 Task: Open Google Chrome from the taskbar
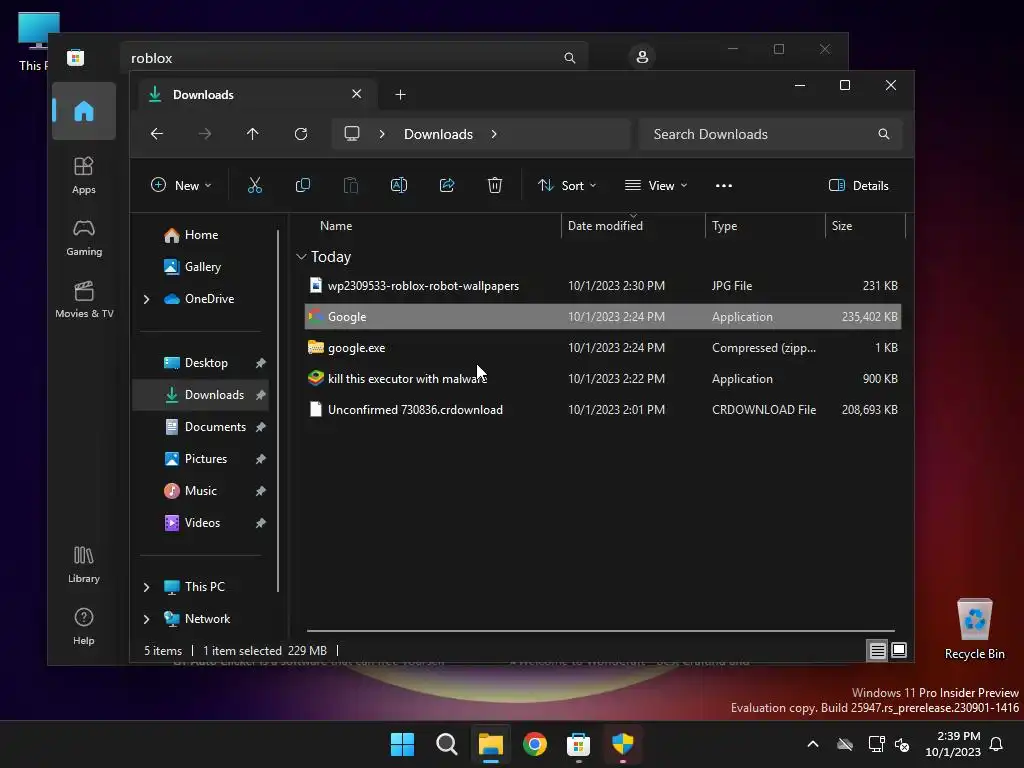tap(534, 744)
